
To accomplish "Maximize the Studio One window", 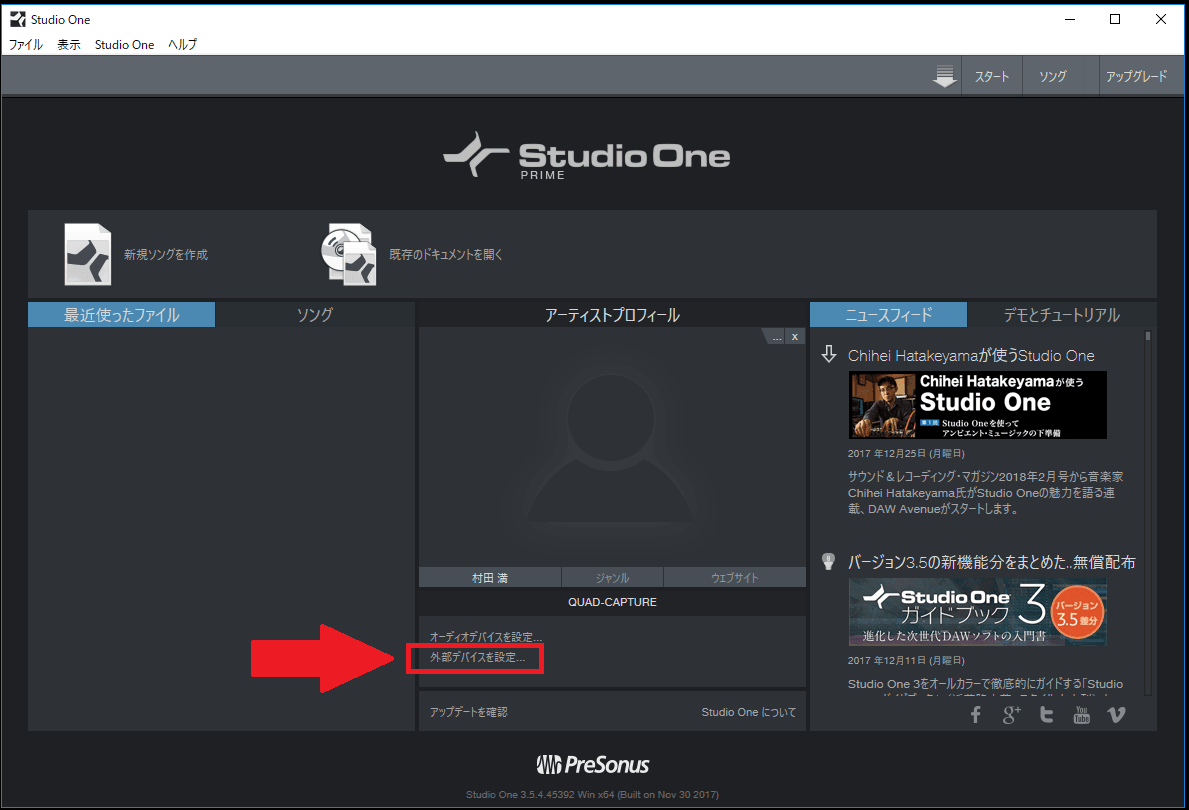I will [x=1115, y=19].
